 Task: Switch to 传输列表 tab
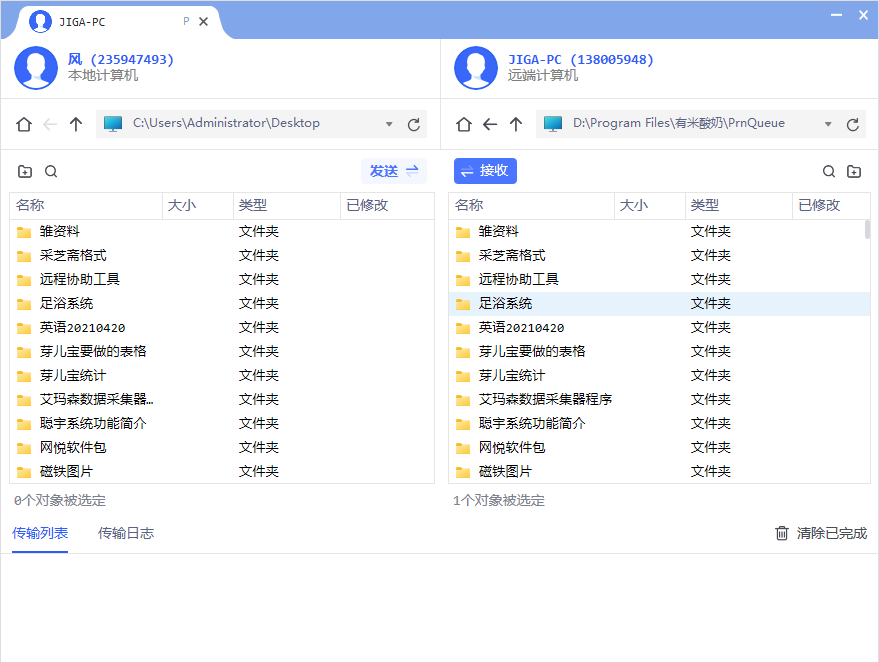pyautogui.click(x=40, y=533)
